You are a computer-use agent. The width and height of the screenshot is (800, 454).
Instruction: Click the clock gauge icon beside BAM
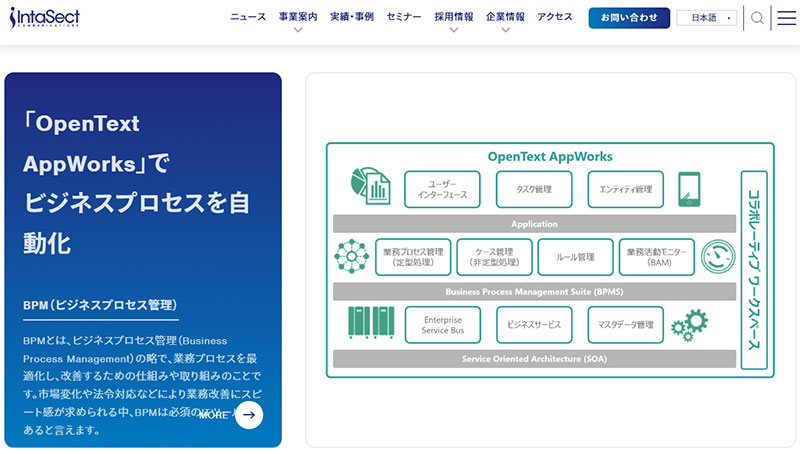(718, 257)
